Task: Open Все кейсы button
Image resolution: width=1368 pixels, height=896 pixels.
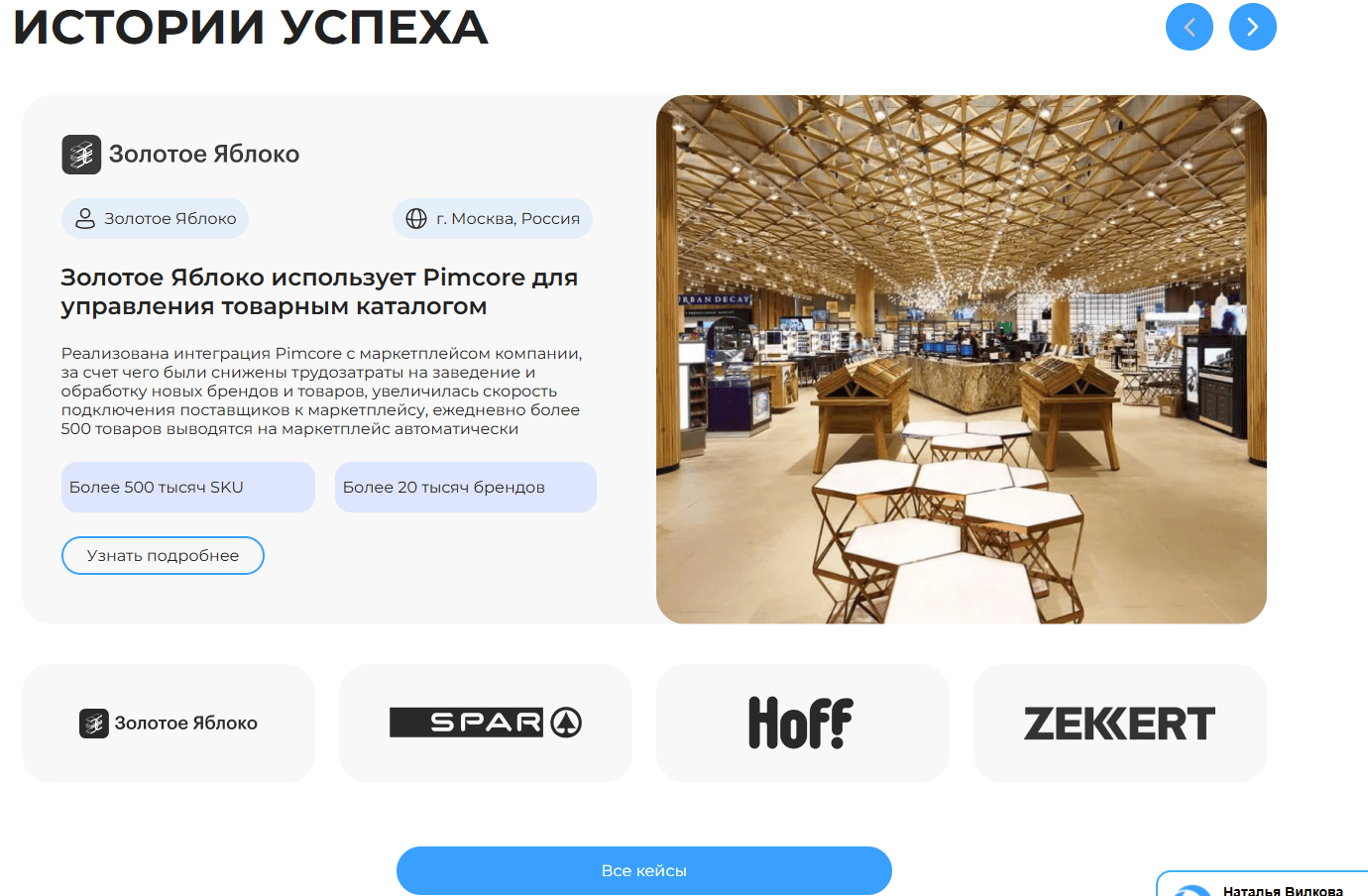Action: click(x=644, y=870)
